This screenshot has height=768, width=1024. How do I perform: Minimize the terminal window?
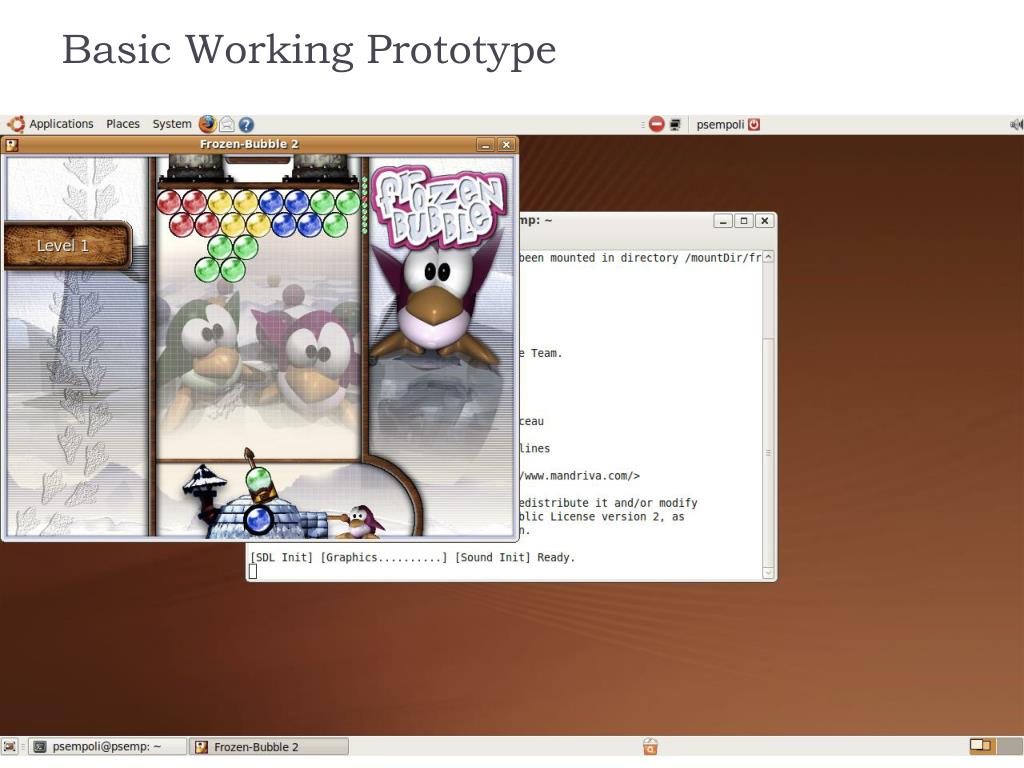click(x=722, y=221)
